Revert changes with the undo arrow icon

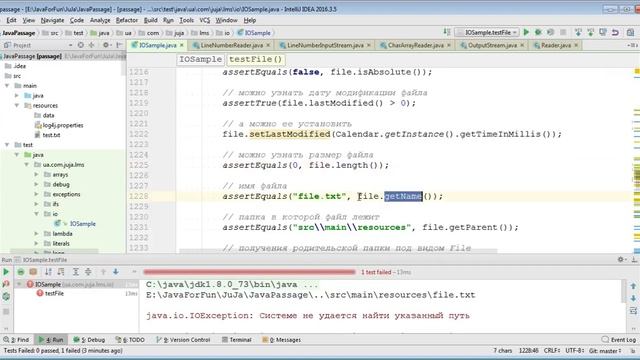pos(615,32)
